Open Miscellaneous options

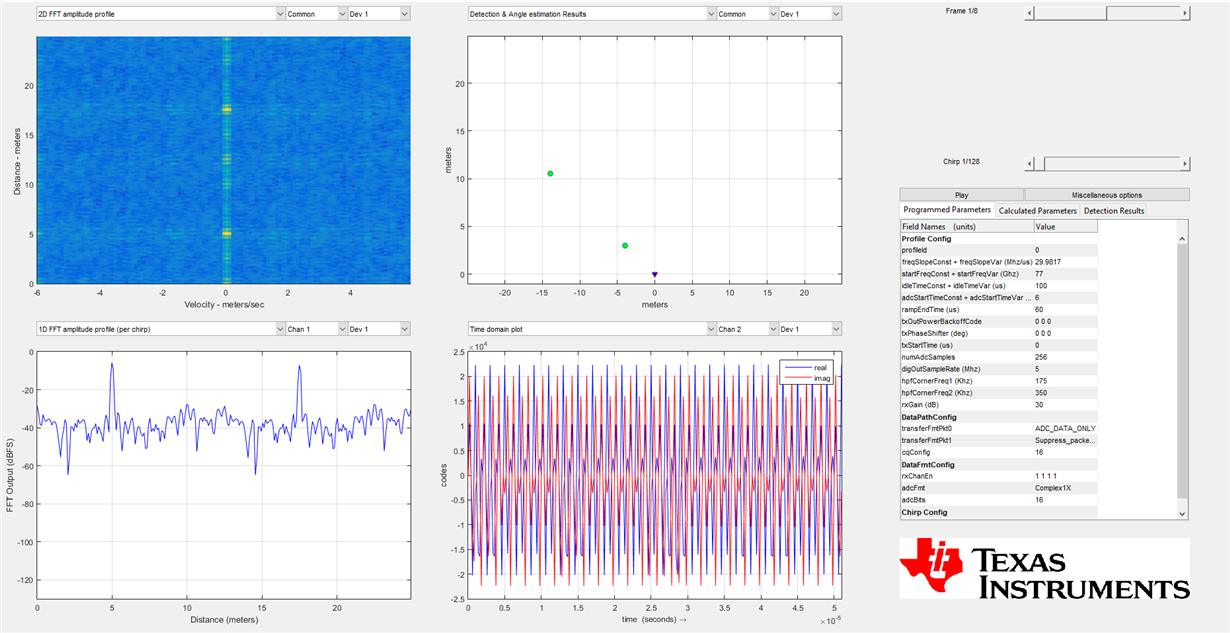[1107, 195]
